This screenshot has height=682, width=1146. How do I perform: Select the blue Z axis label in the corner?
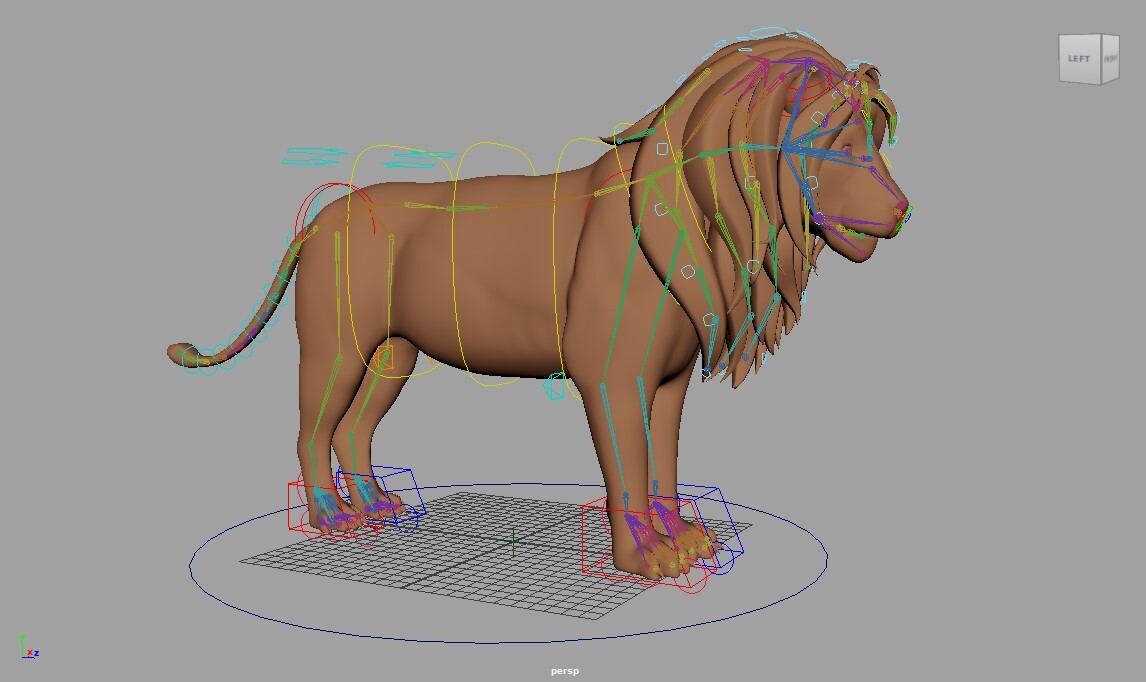point(37,654)
